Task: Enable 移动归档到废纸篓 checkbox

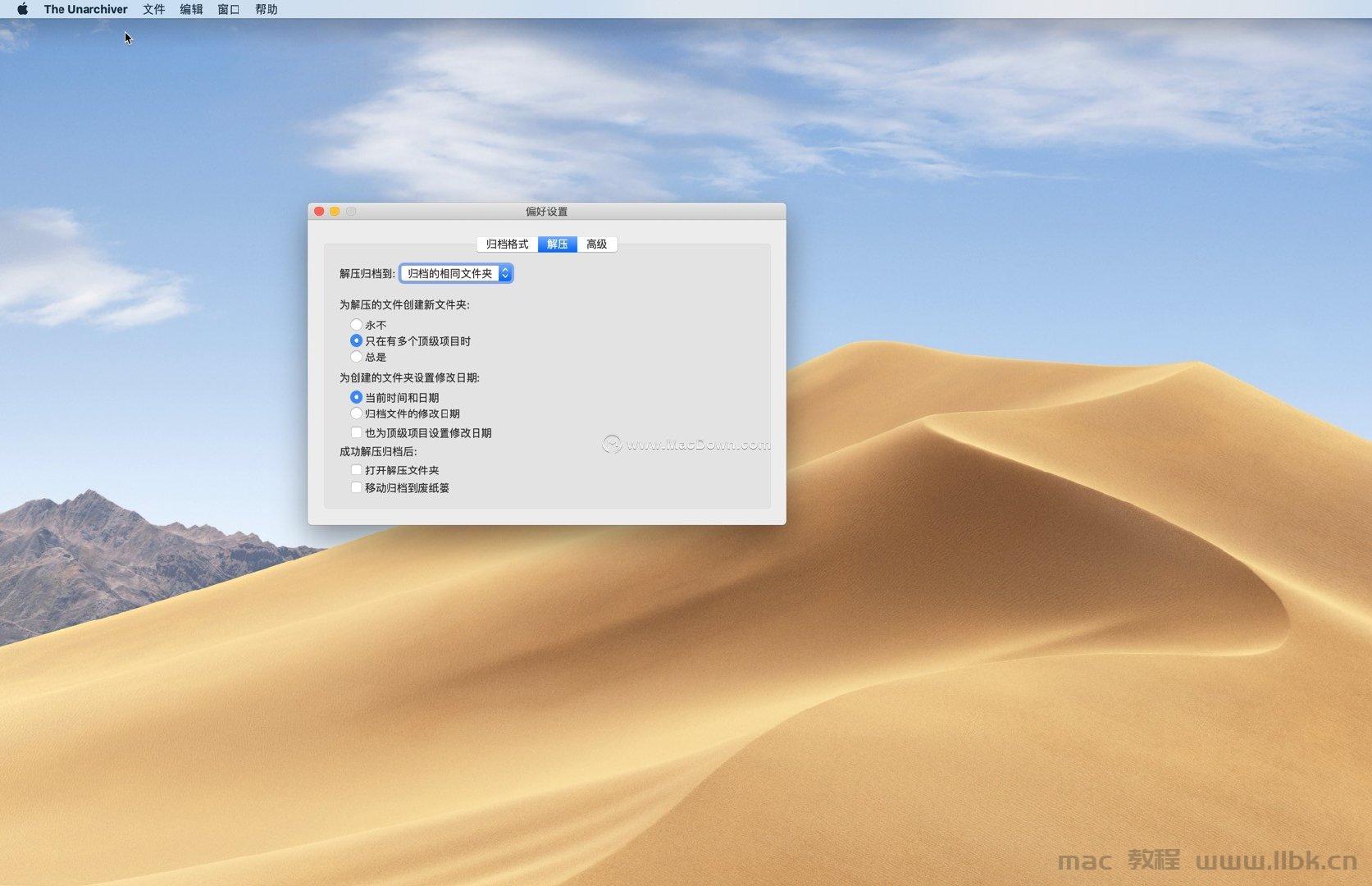Action: [357, 487]
